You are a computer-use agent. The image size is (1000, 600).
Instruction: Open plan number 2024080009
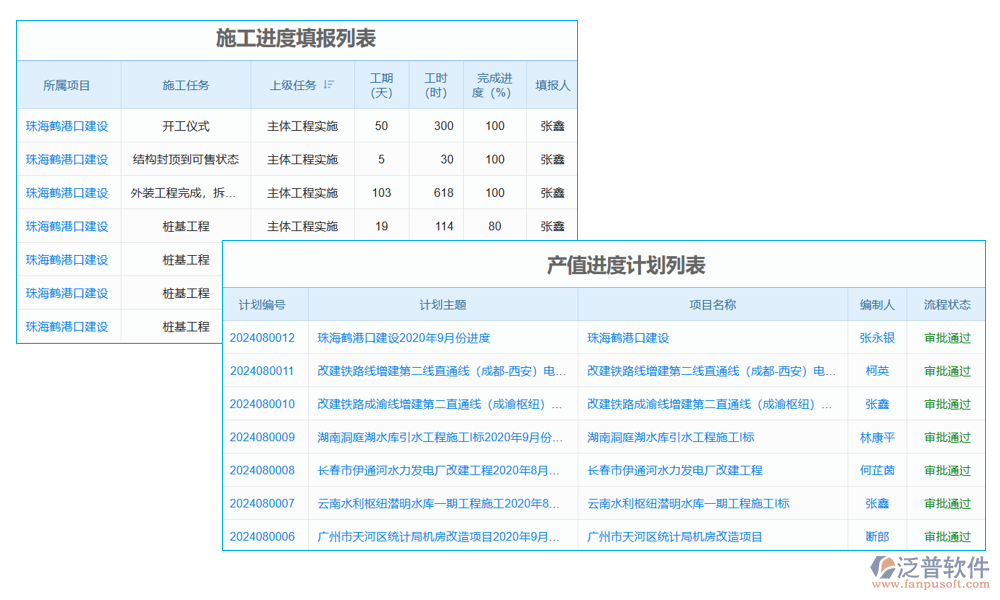(261, 437)
